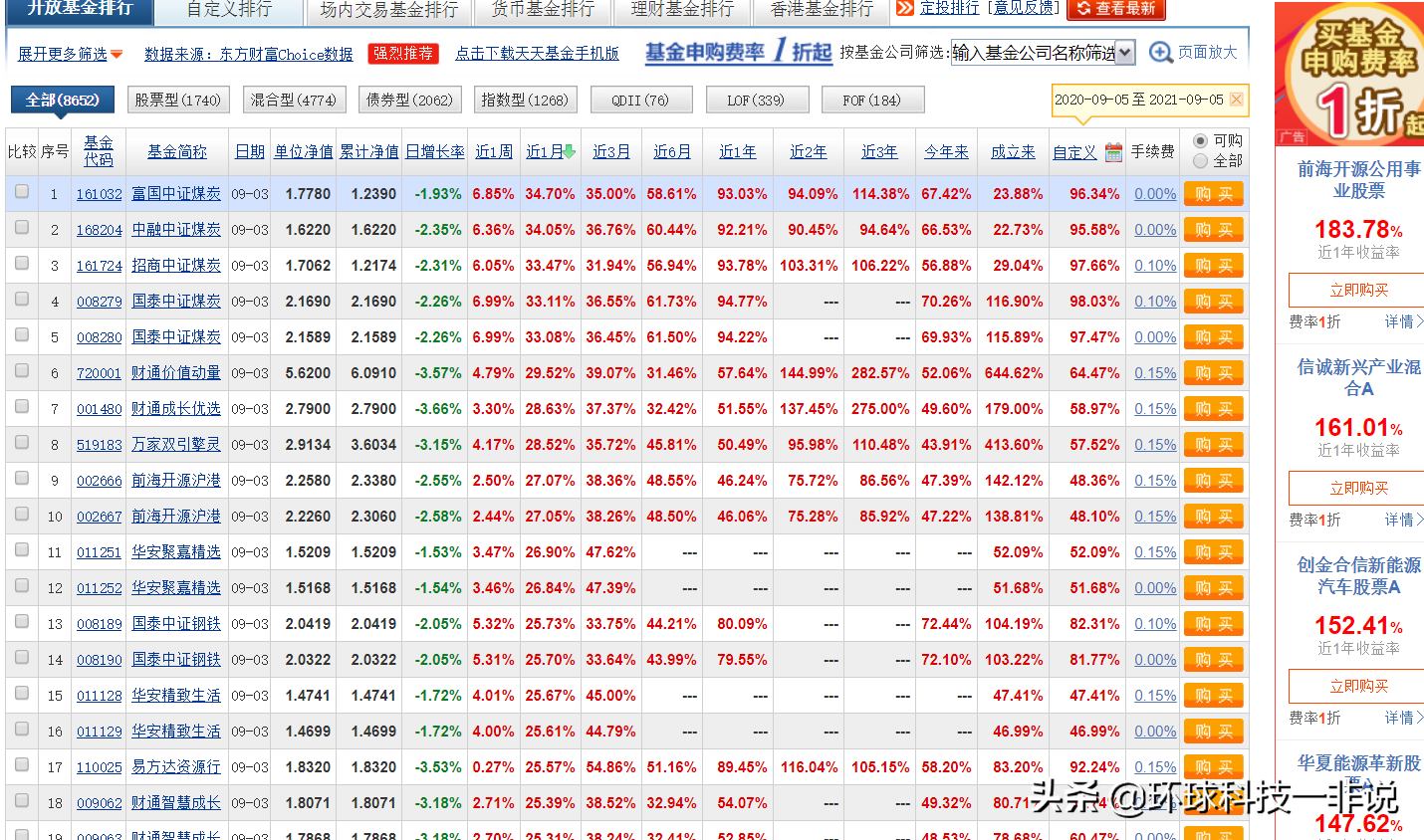
Task: Filter by 股票型(1740) category
Action: click(178, 100)
